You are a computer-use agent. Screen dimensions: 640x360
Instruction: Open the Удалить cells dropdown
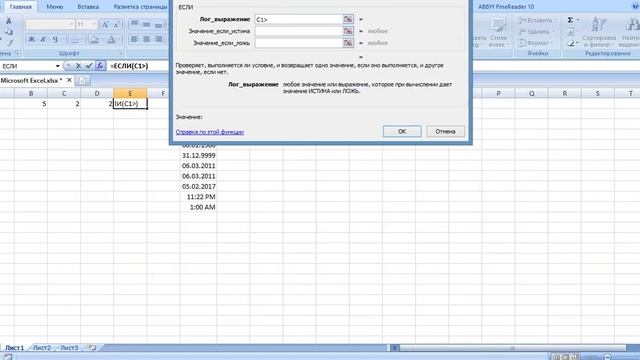click(536, 31)
